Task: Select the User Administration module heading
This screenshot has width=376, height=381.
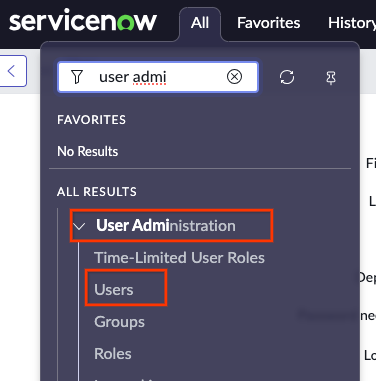Action: (166, 226)
